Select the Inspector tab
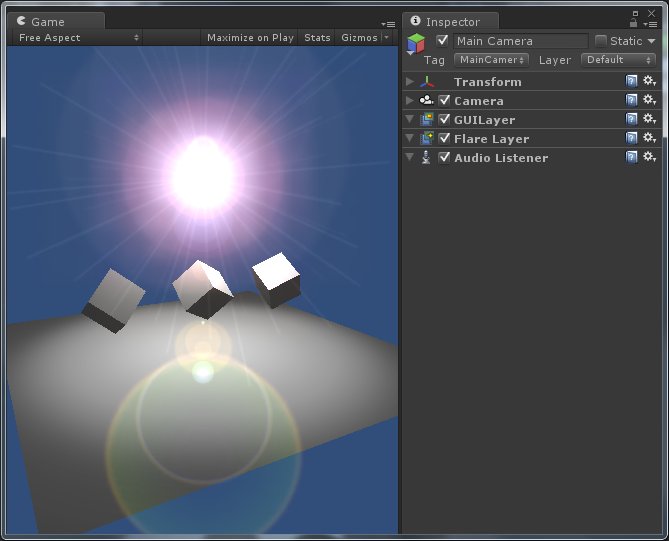This screenshot has height=541, width=669. 452,22
